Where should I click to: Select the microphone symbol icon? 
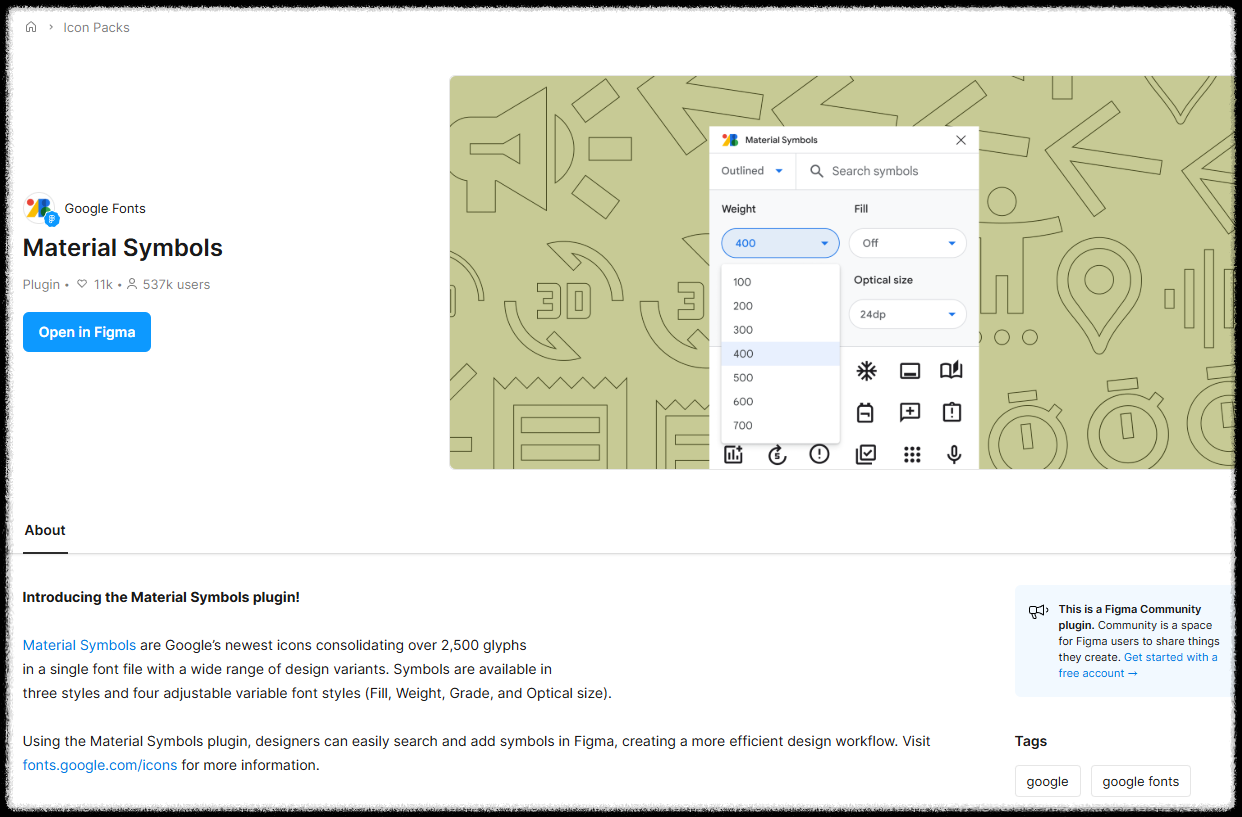point(954,455)
